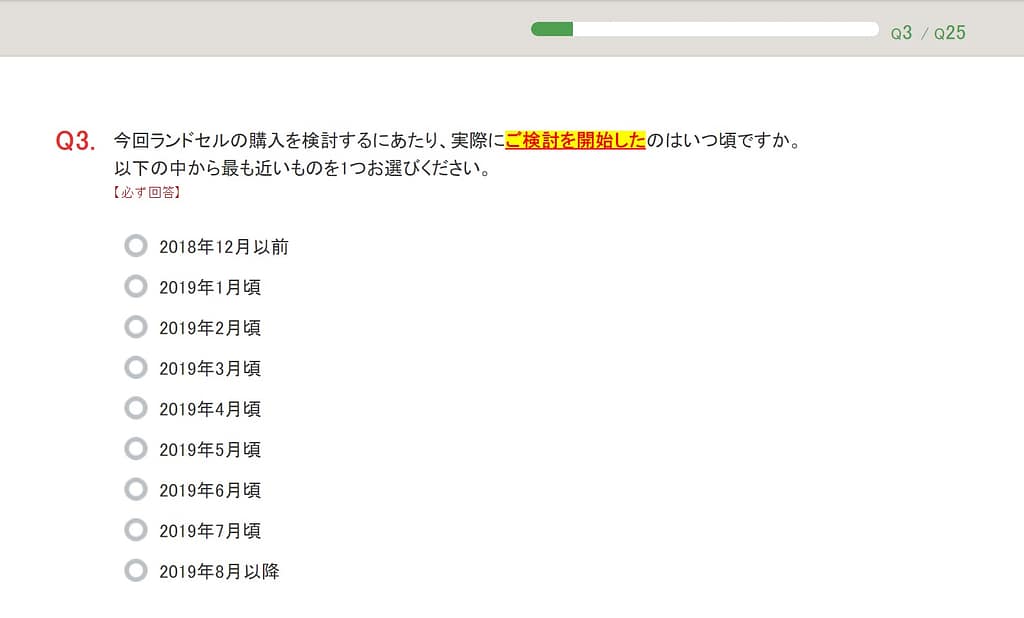This screenshot has height=618, width=1024.
Task: Choose the 2019年2月頃 radio button
Action: (136, 327)
